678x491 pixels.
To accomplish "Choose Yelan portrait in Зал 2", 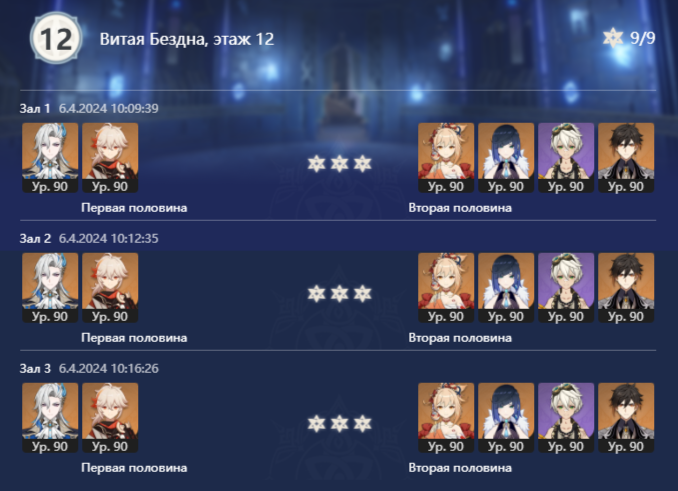I will click(506, 287).
